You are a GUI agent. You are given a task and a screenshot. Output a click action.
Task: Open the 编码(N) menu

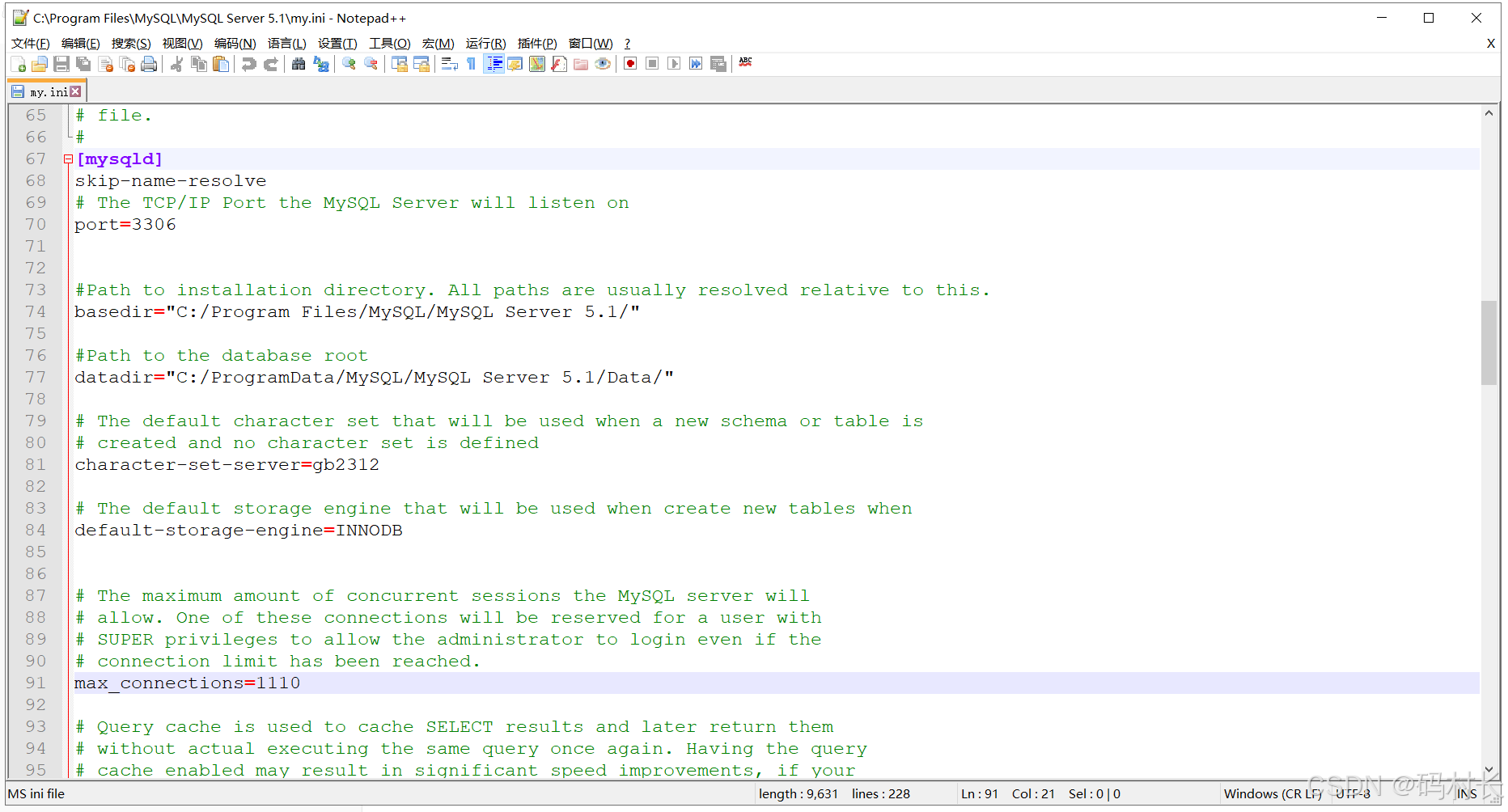coord(235,44)
